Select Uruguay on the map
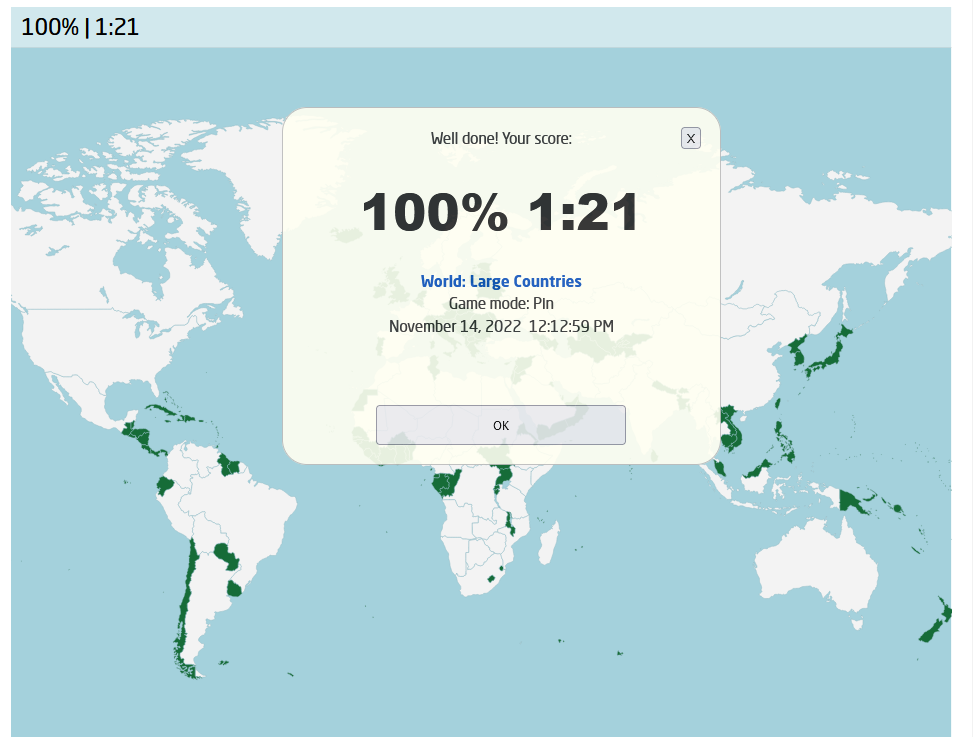This screenshot has width=973, height=737. [234, 589]
